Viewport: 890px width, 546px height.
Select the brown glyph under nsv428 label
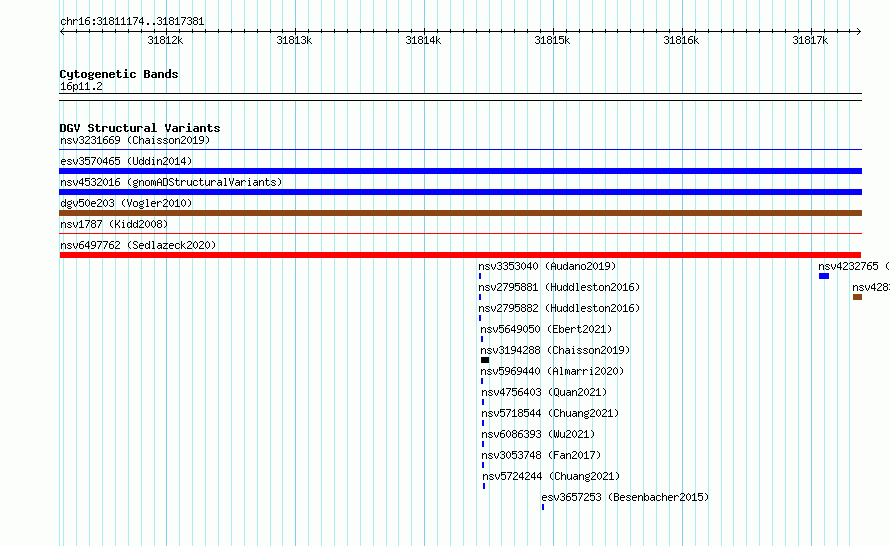point(857,297)
